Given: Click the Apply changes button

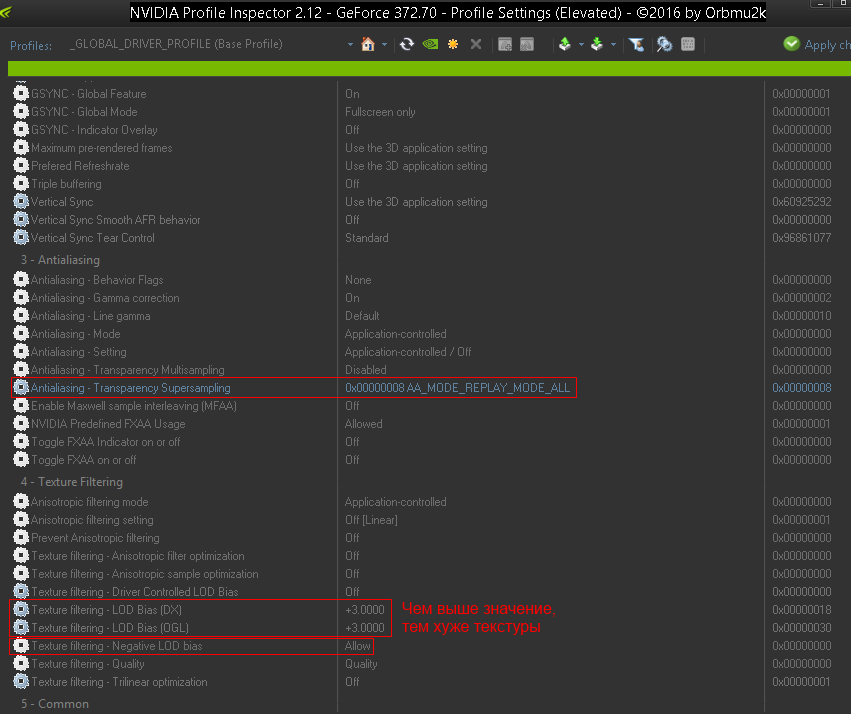Looking at the screenshot, I should click(x=817, y=44).
